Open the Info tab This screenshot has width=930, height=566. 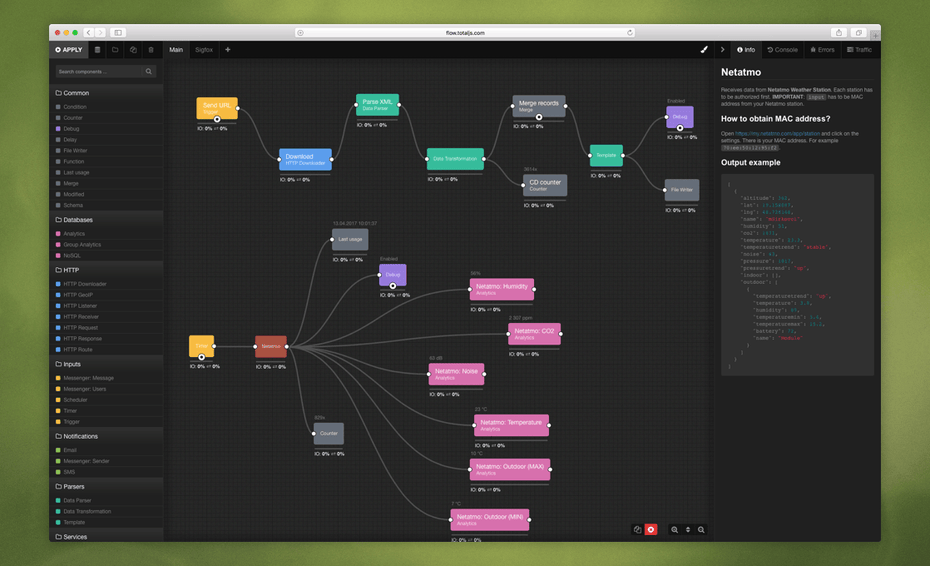[746, 50]
